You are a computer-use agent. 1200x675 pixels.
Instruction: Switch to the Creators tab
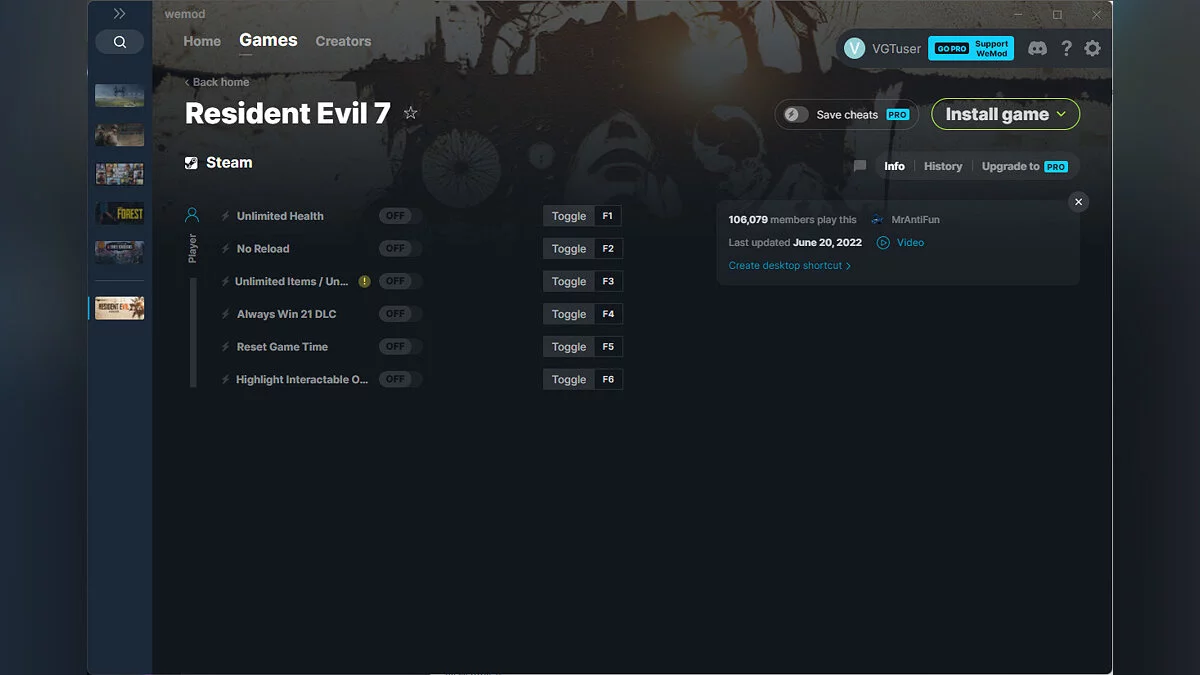click(343, 41)
